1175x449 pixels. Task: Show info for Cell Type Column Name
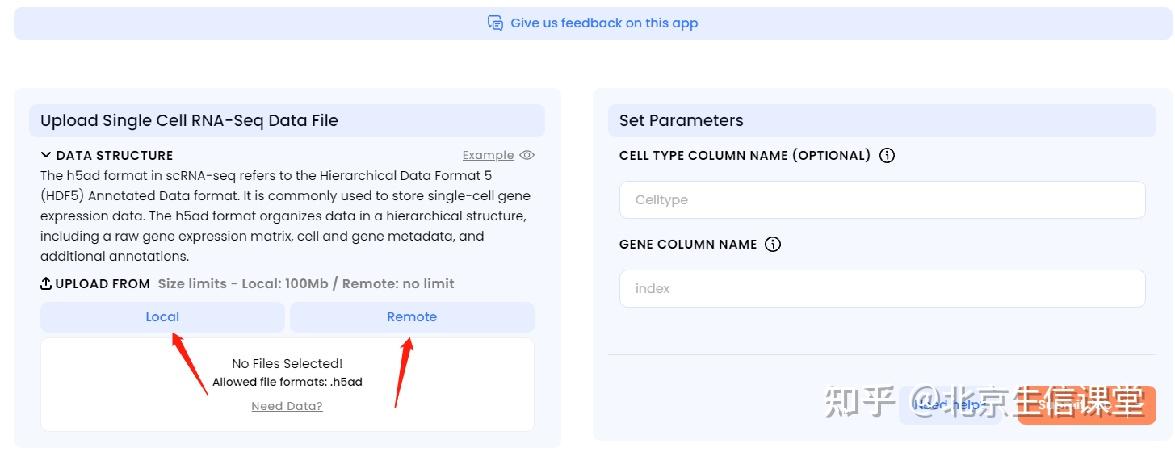[887, 156]
